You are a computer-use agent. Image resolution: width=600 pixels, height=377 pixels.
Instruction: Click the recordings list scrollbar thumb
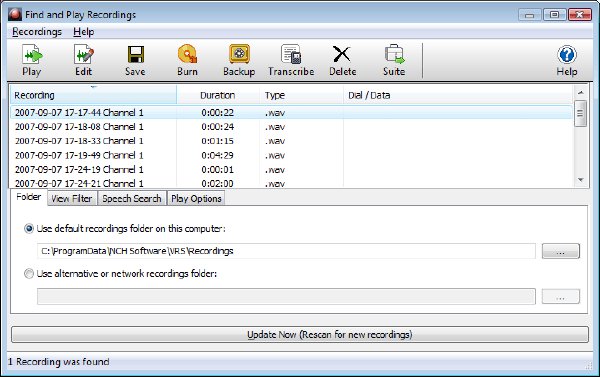pyautogui.click(x=580, y=113)
